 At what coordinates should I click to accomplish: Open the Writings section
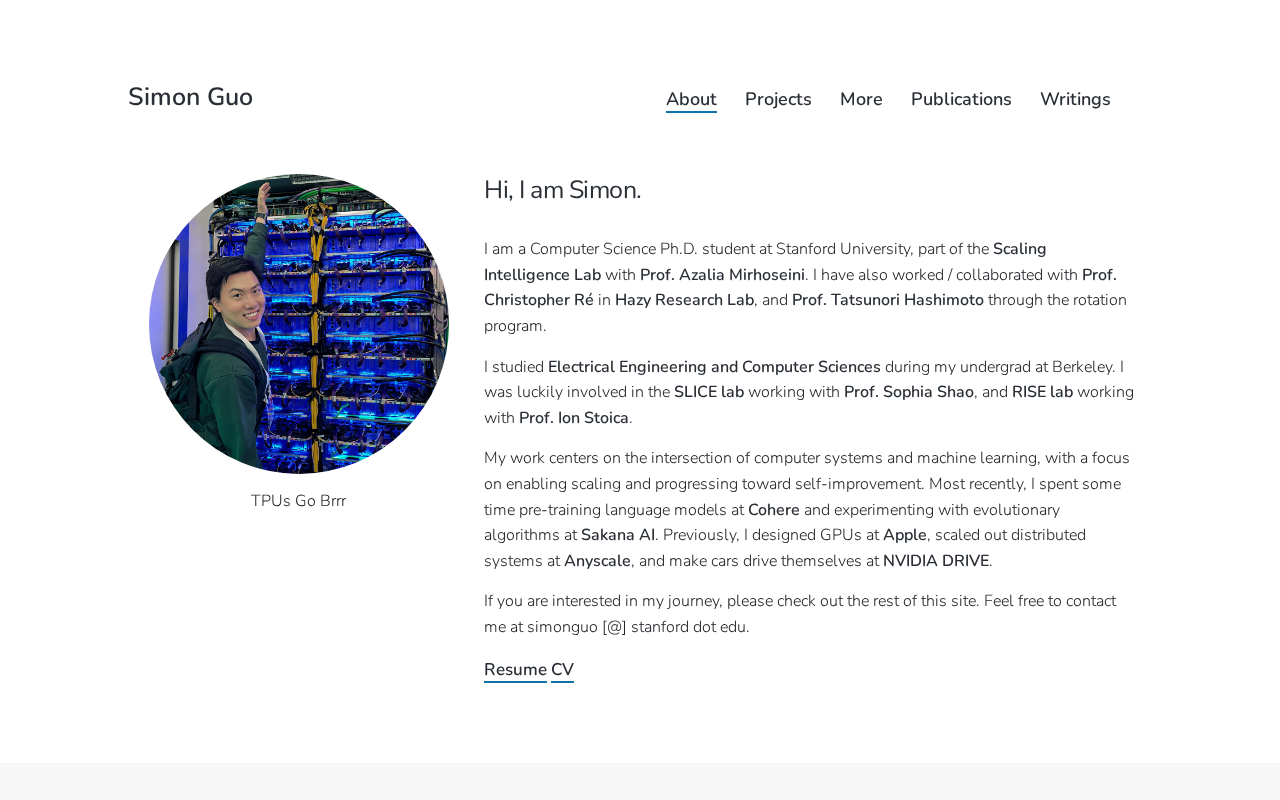coord(1075,100)
